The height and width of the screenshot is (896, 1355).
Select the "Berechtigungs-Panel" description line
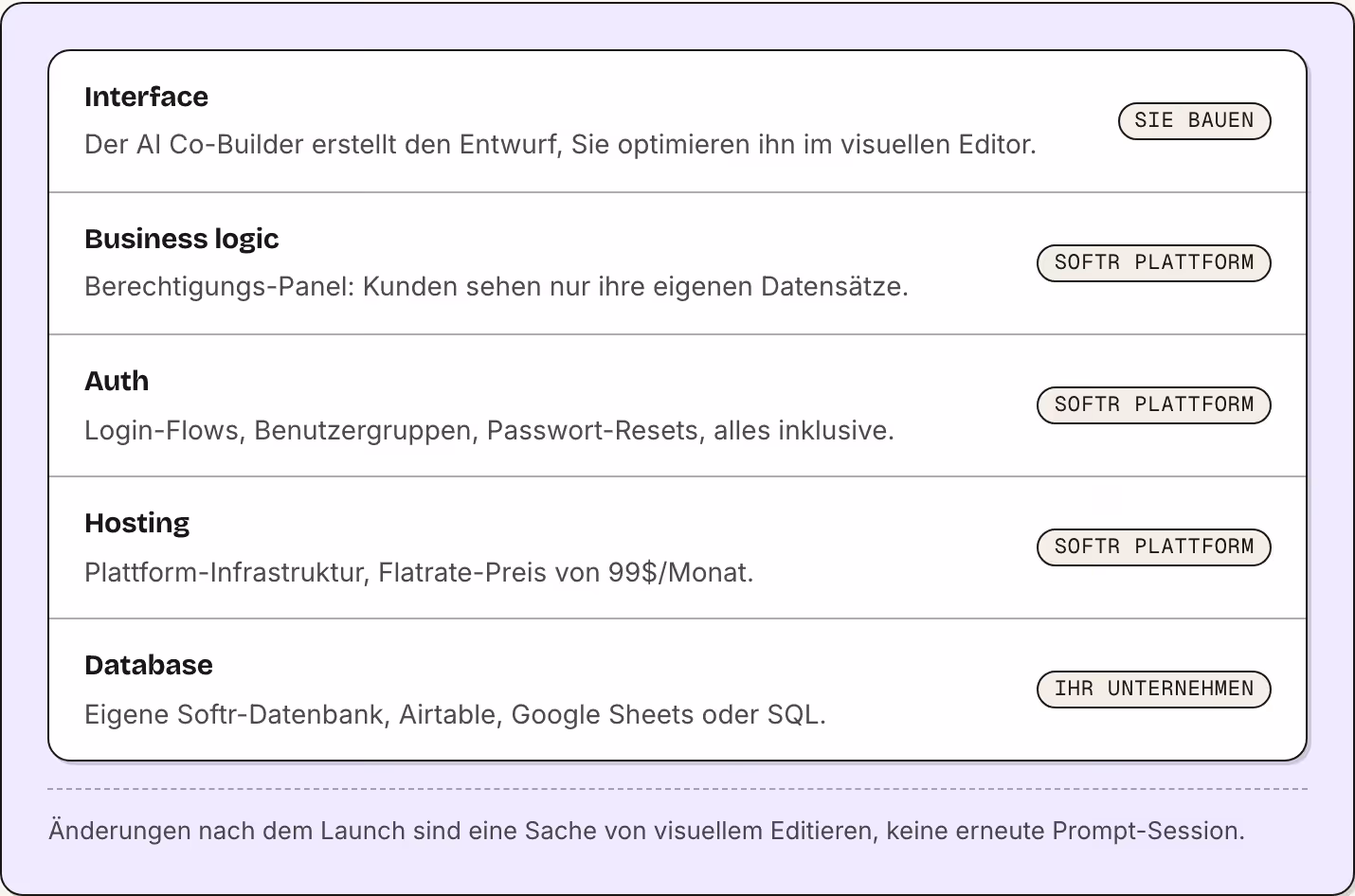(x=497, y=287)
